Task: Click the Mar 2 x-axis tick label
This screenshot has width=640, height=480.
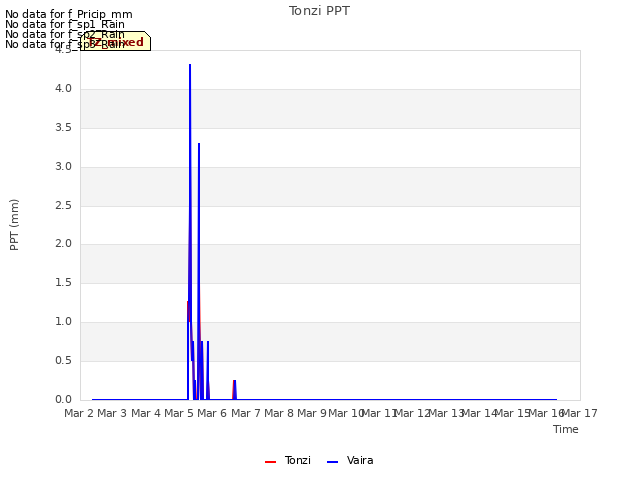Action: click(x=79, y=413)
